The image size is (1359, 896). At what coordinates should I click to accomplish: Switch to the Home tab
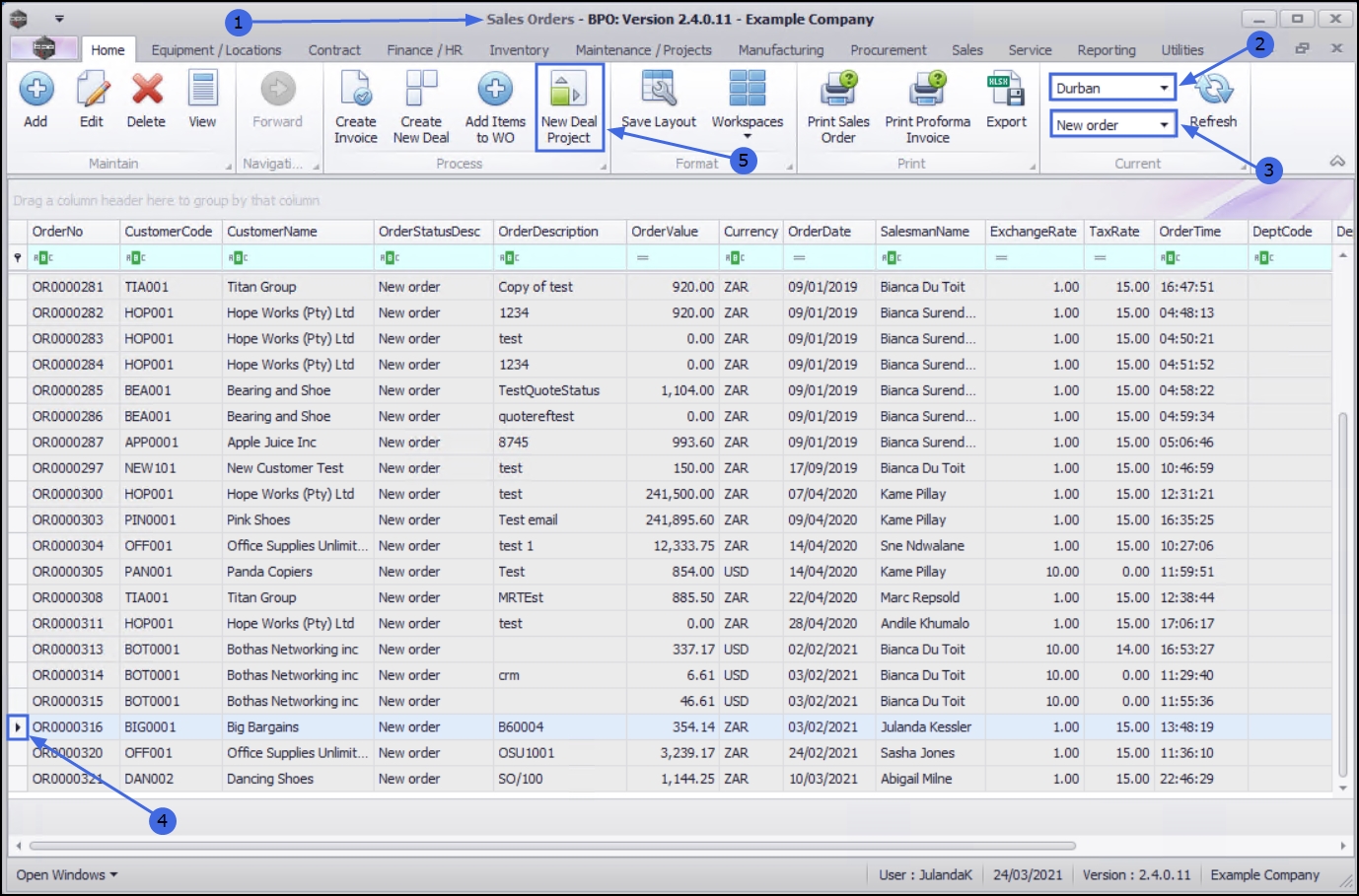108,49
